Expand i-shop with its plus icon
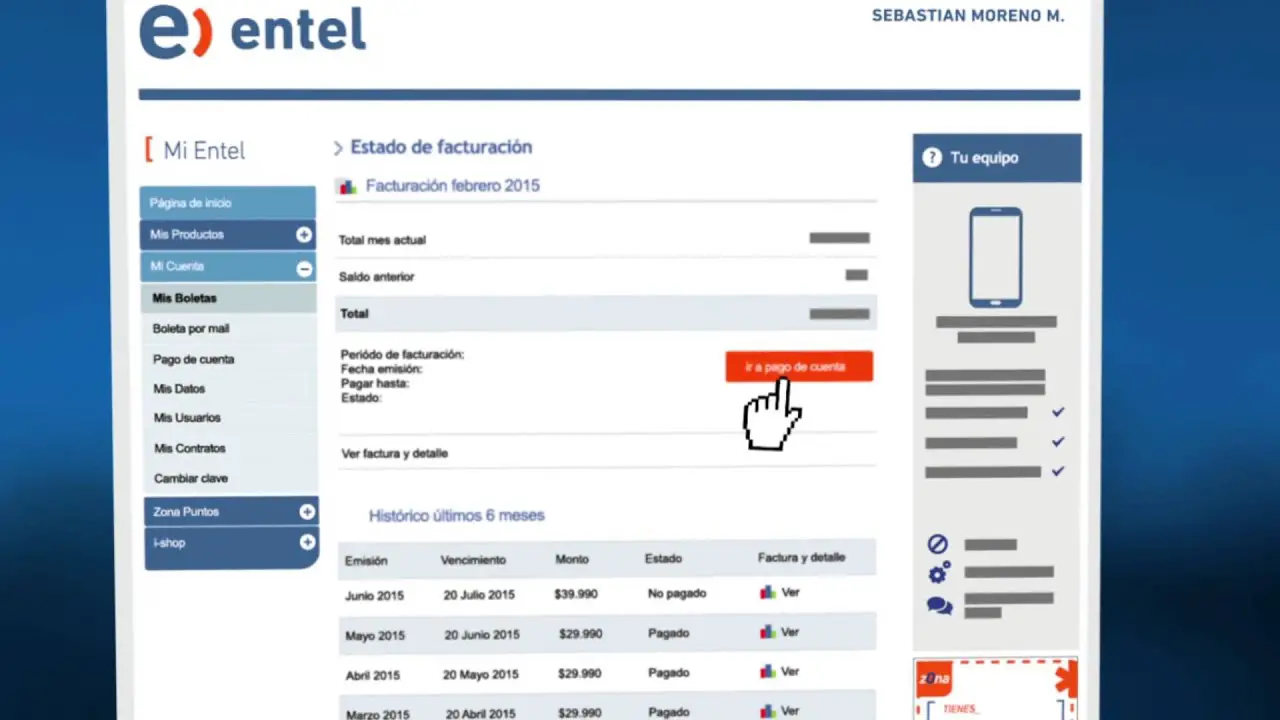Viewport: 1280px width, 720px height. pos(308,542)
